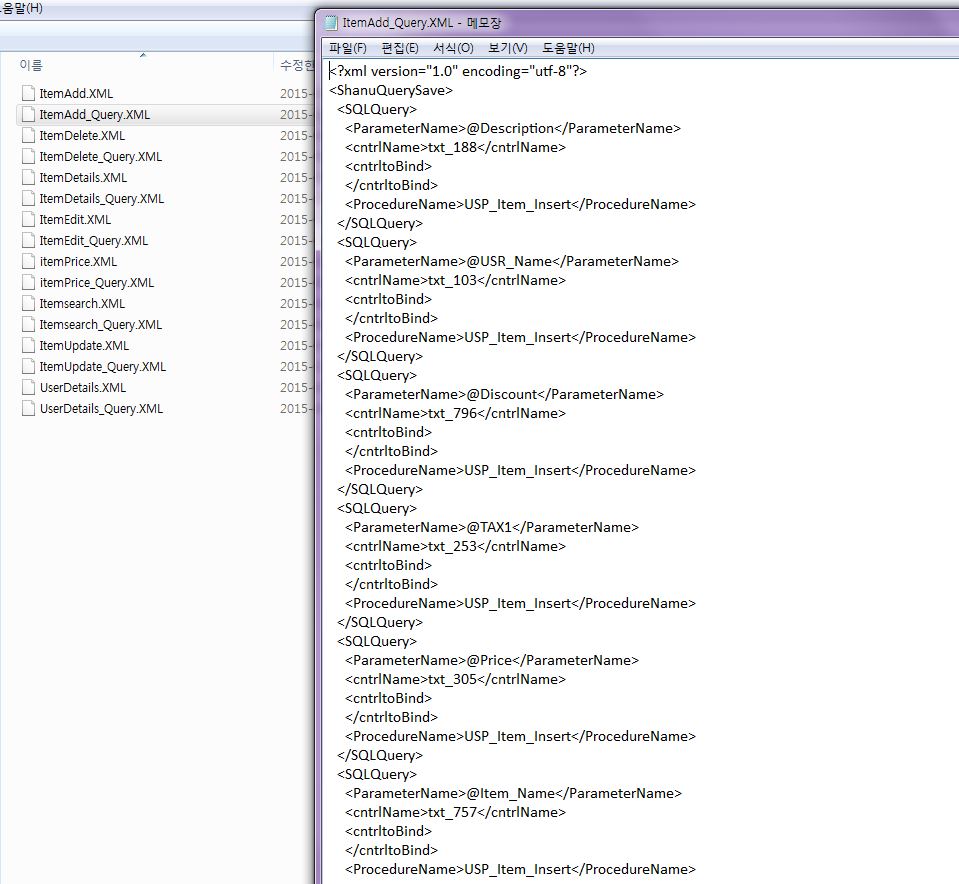Select the file name itemPrice.XML
959x884 pixels.
tap(78, 261)
